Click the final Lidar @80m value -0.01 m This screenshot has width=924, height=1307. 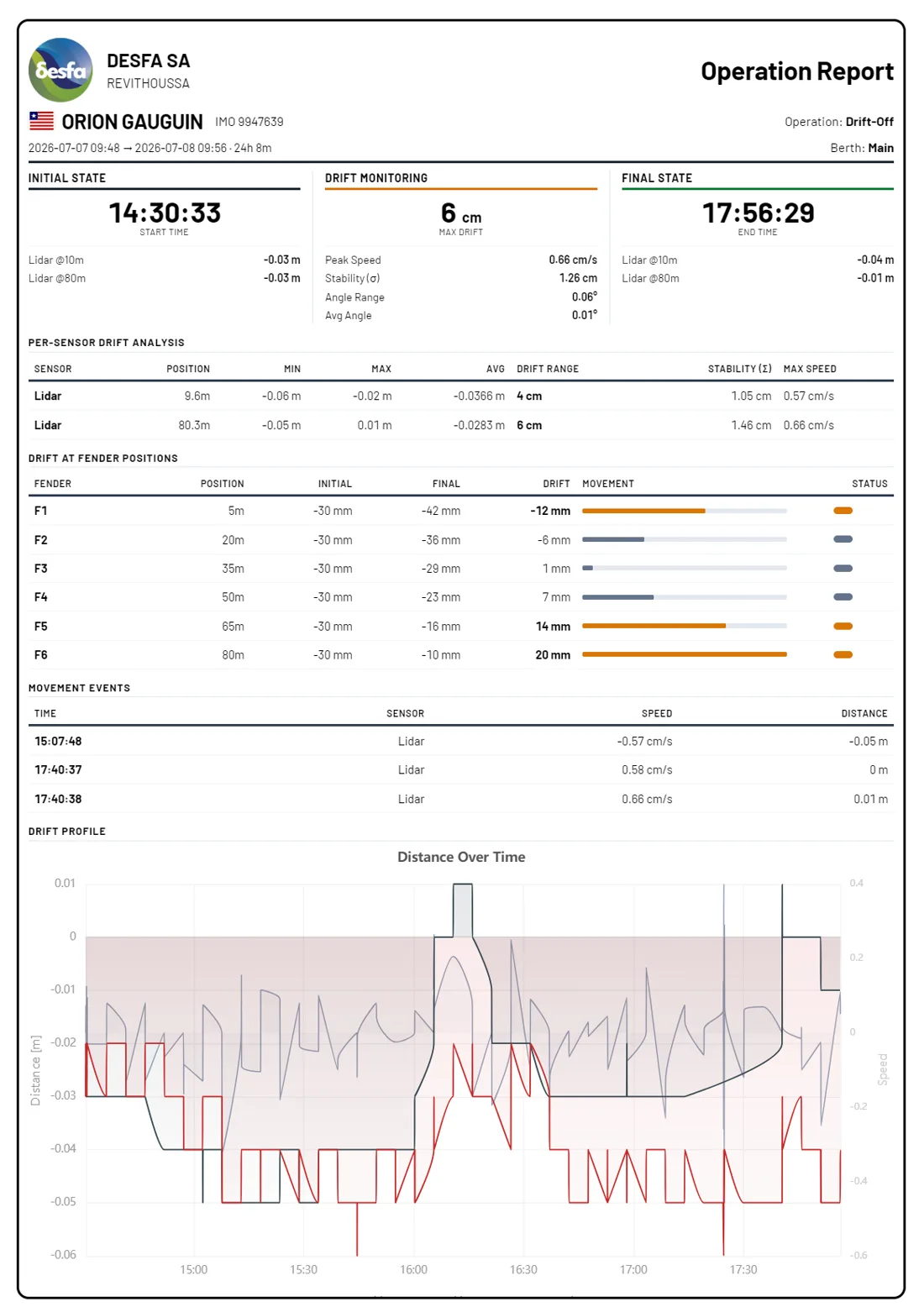click(x=875, y=278)
